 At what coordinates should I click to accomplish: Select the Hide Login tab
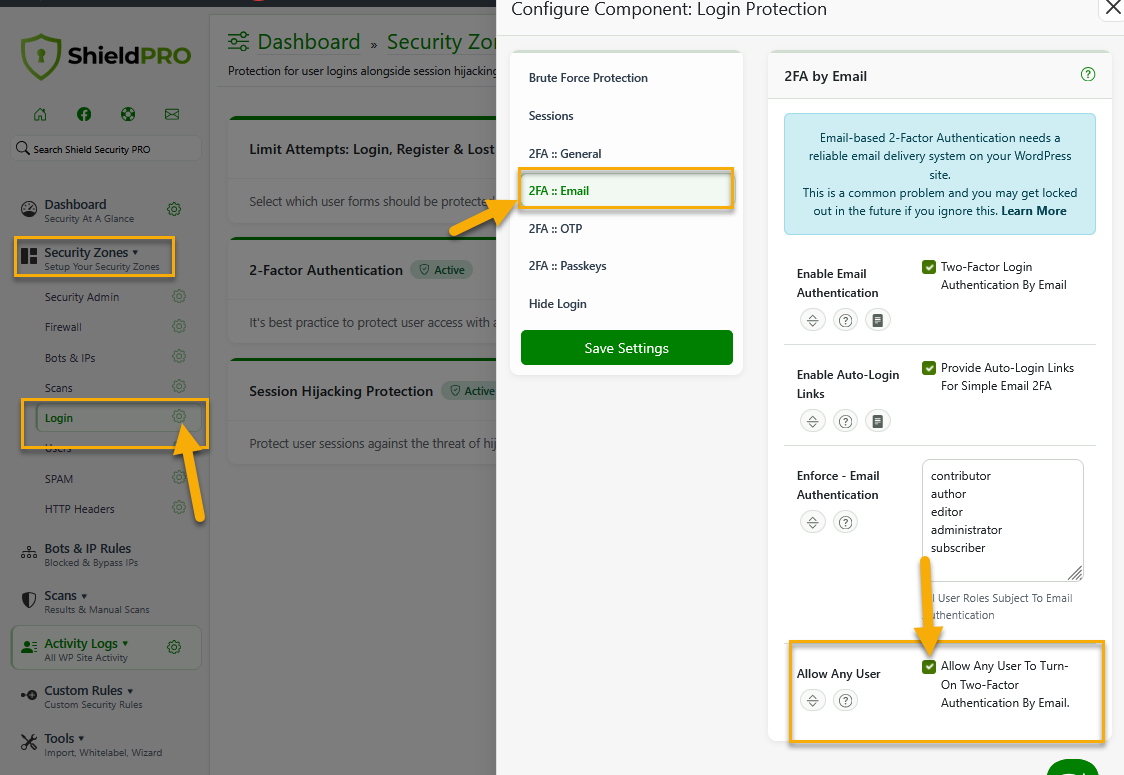point(557,304)
